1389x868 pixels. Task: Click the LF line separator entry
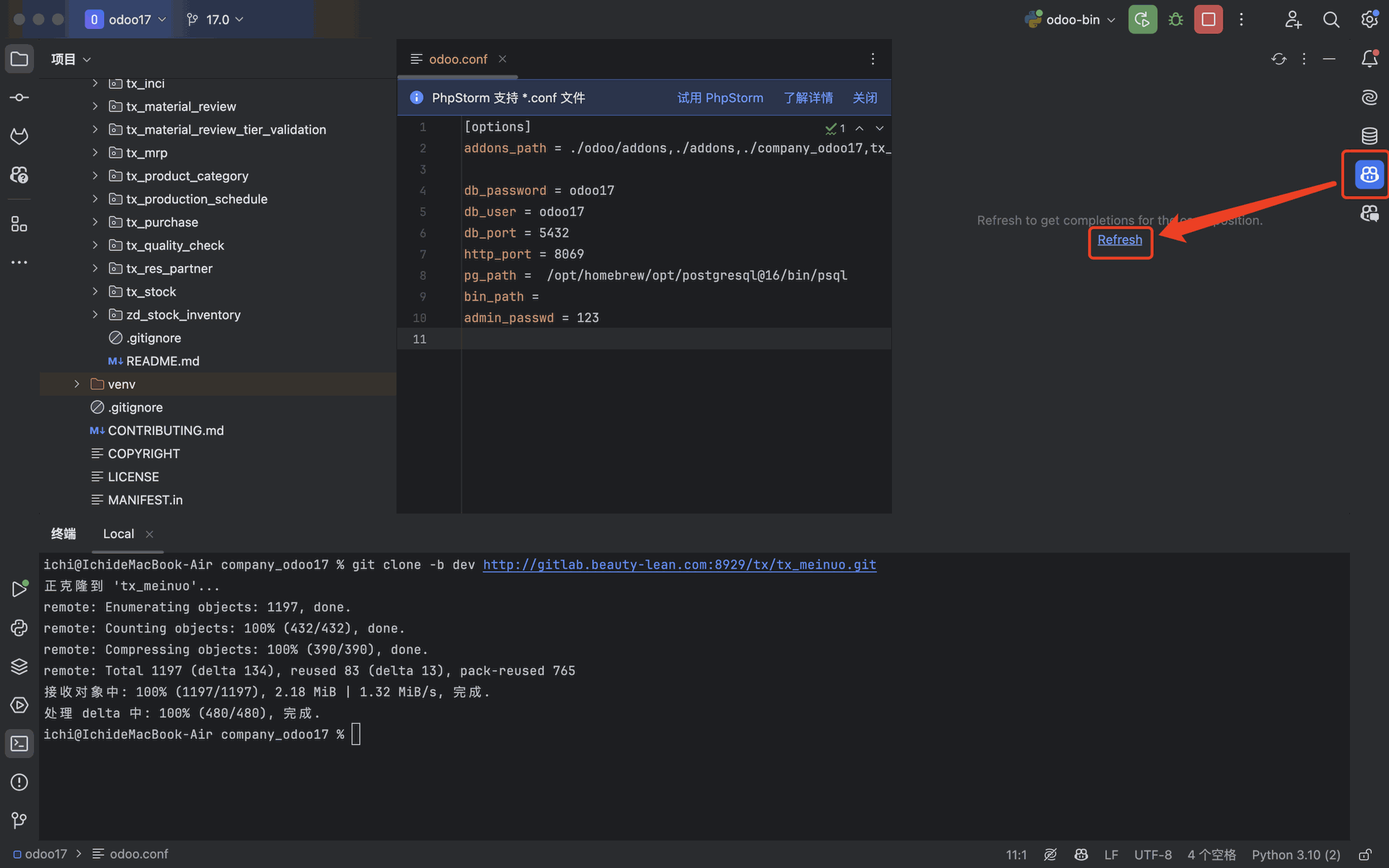pyautogui.click(x=1111, y=854)
